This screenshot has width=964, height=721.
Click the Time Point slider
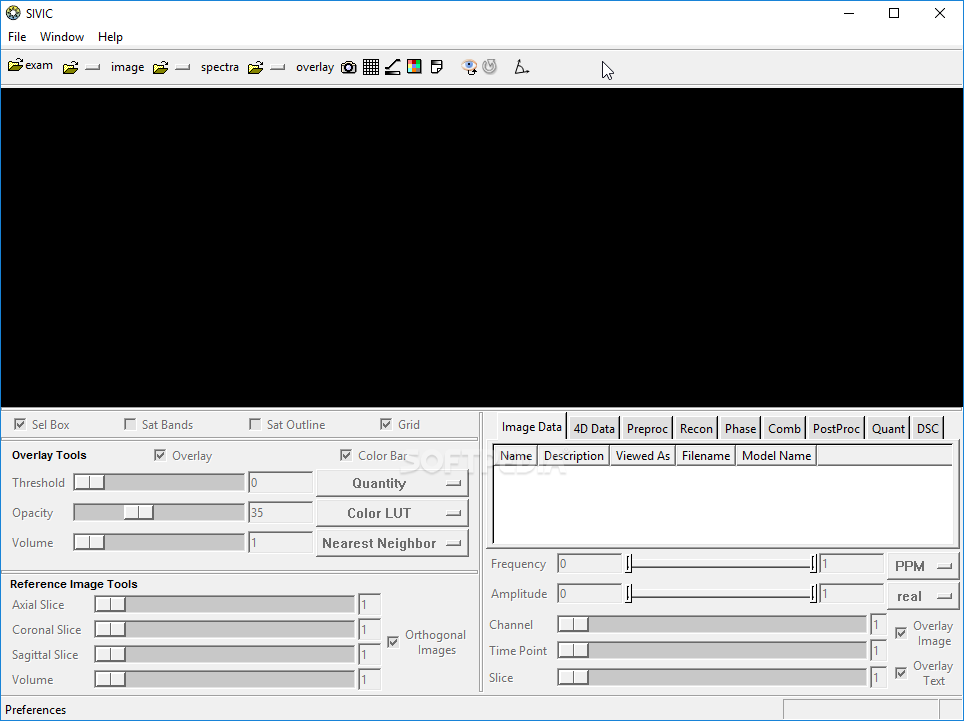713,650
